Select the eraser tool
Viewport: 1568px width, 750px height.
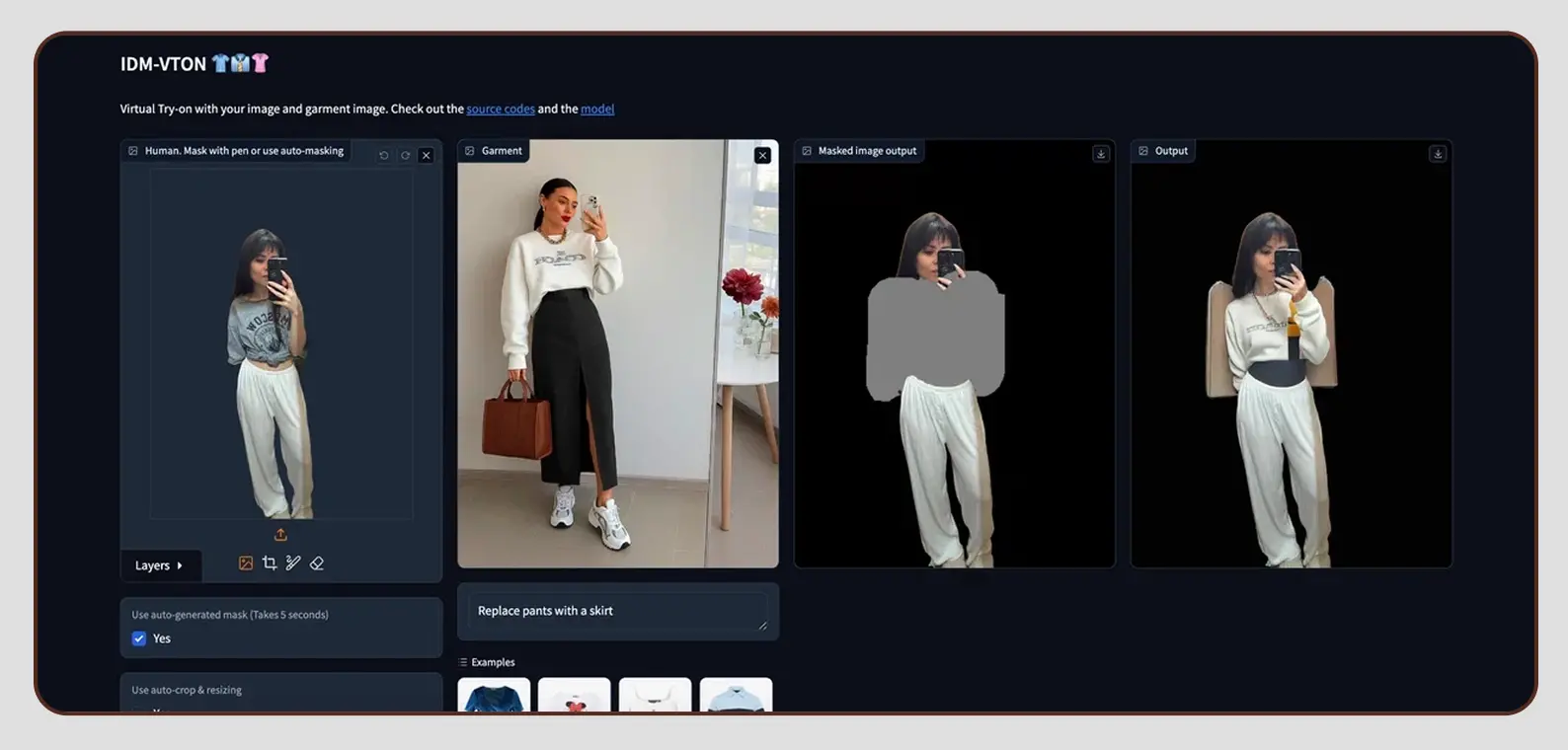317,562
